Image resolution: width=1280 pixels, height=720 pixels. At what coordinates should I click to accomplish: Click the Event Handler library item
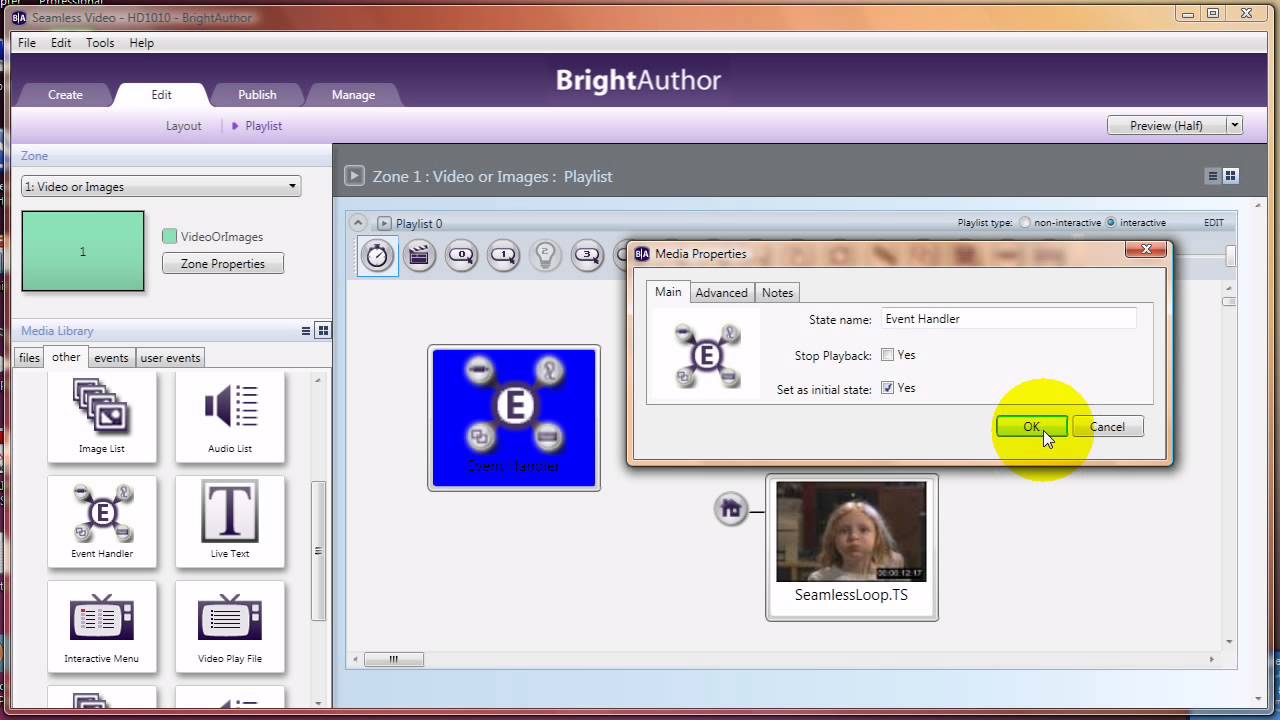(x=102, y=521)
